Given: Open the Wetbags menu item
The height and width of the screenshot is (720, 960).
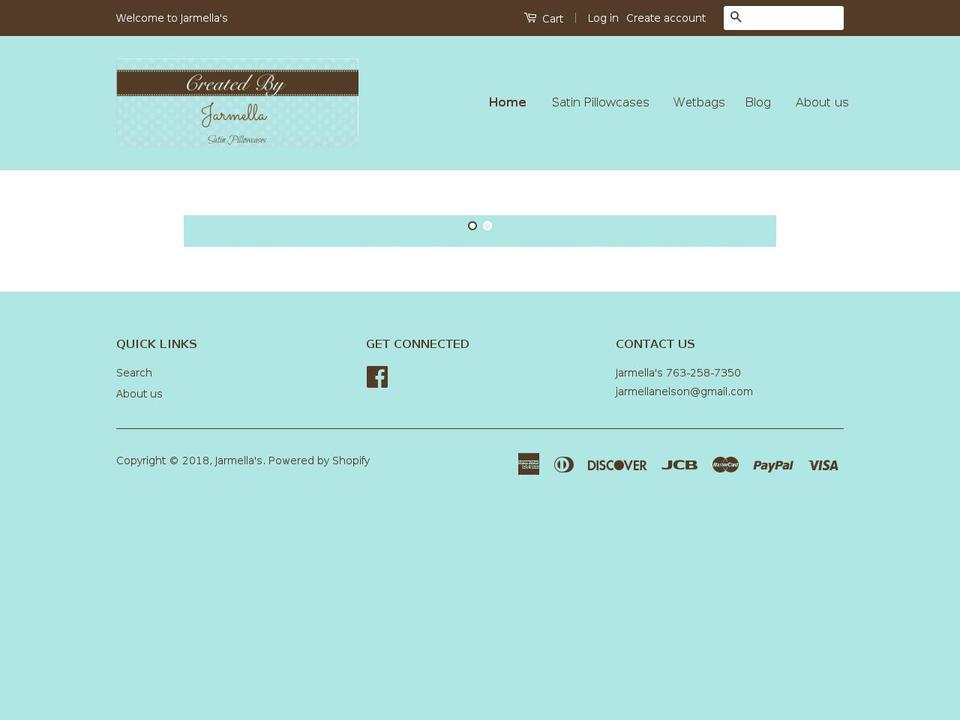Looking at the screenshot, I should pyautogui.click(x=699, y=102).
